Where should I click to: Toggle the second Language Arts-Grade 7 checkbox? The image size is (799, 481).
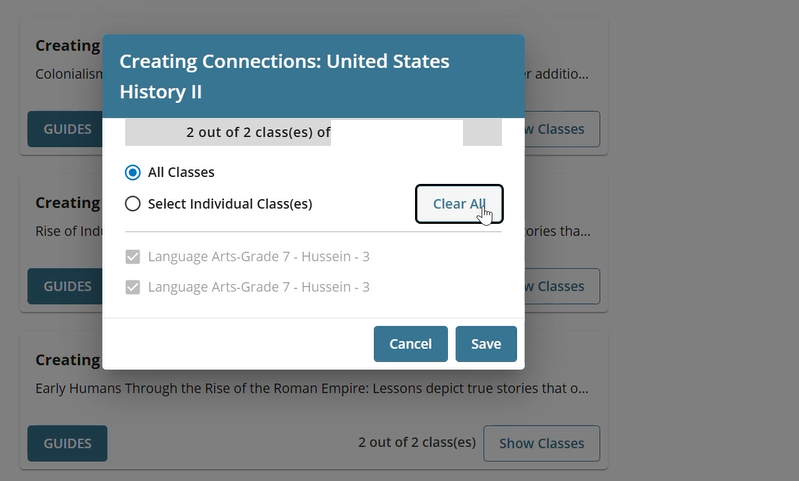(x=133, y=287)
